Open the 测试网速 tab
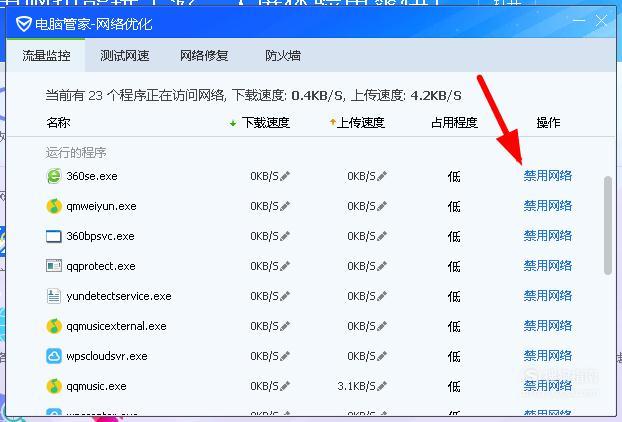The height and width of the screenshot is (422, 622). (x=125, y=56)
